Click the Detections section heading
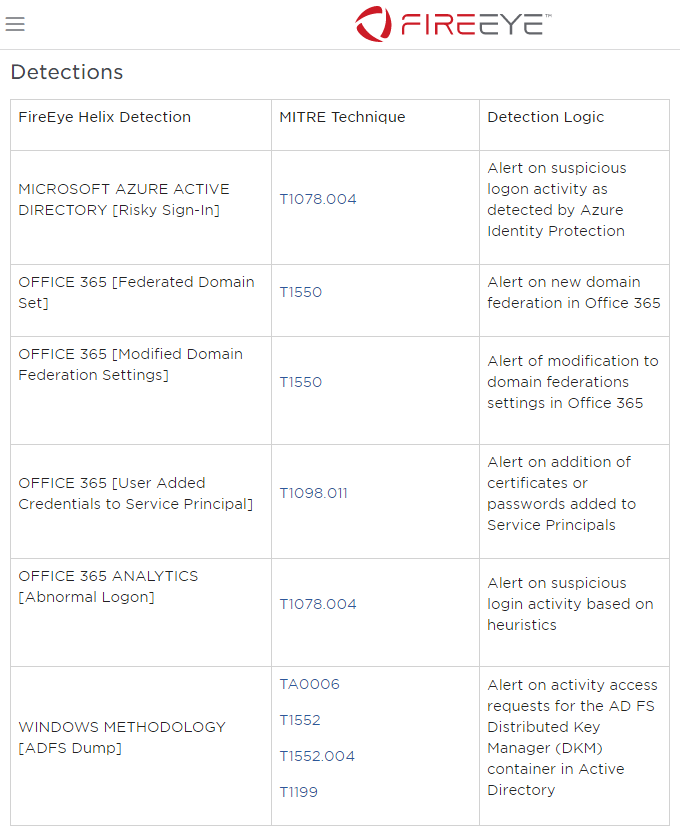 [67, 72]
